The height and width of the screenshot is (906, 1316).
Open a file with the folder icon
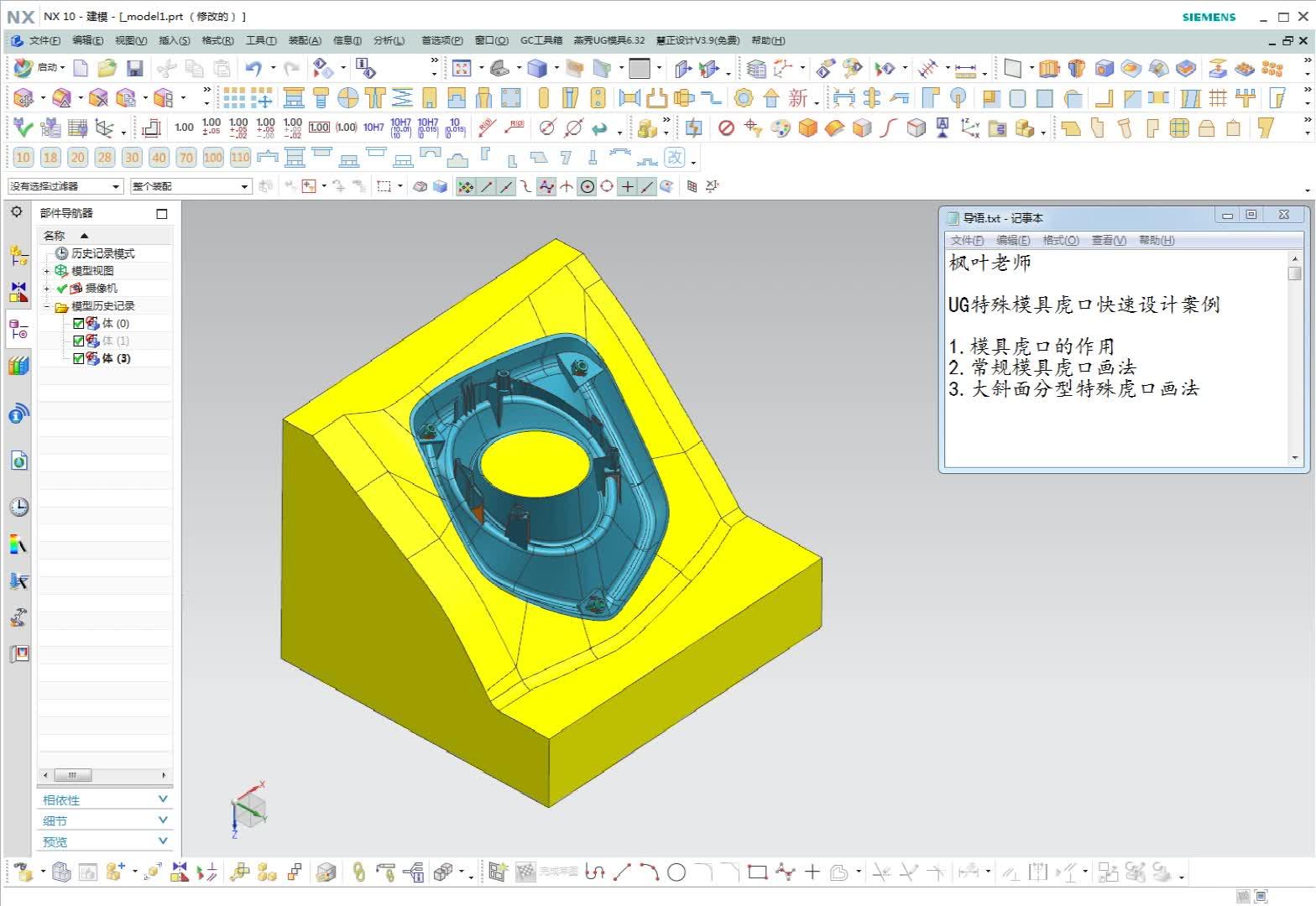click(107, 68)
